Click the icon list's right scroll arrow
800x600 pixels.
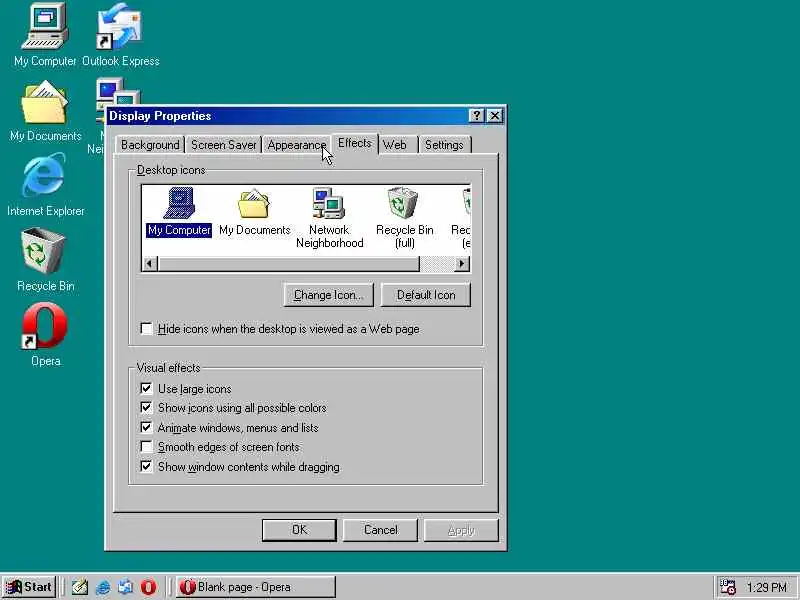pos(462,264)
